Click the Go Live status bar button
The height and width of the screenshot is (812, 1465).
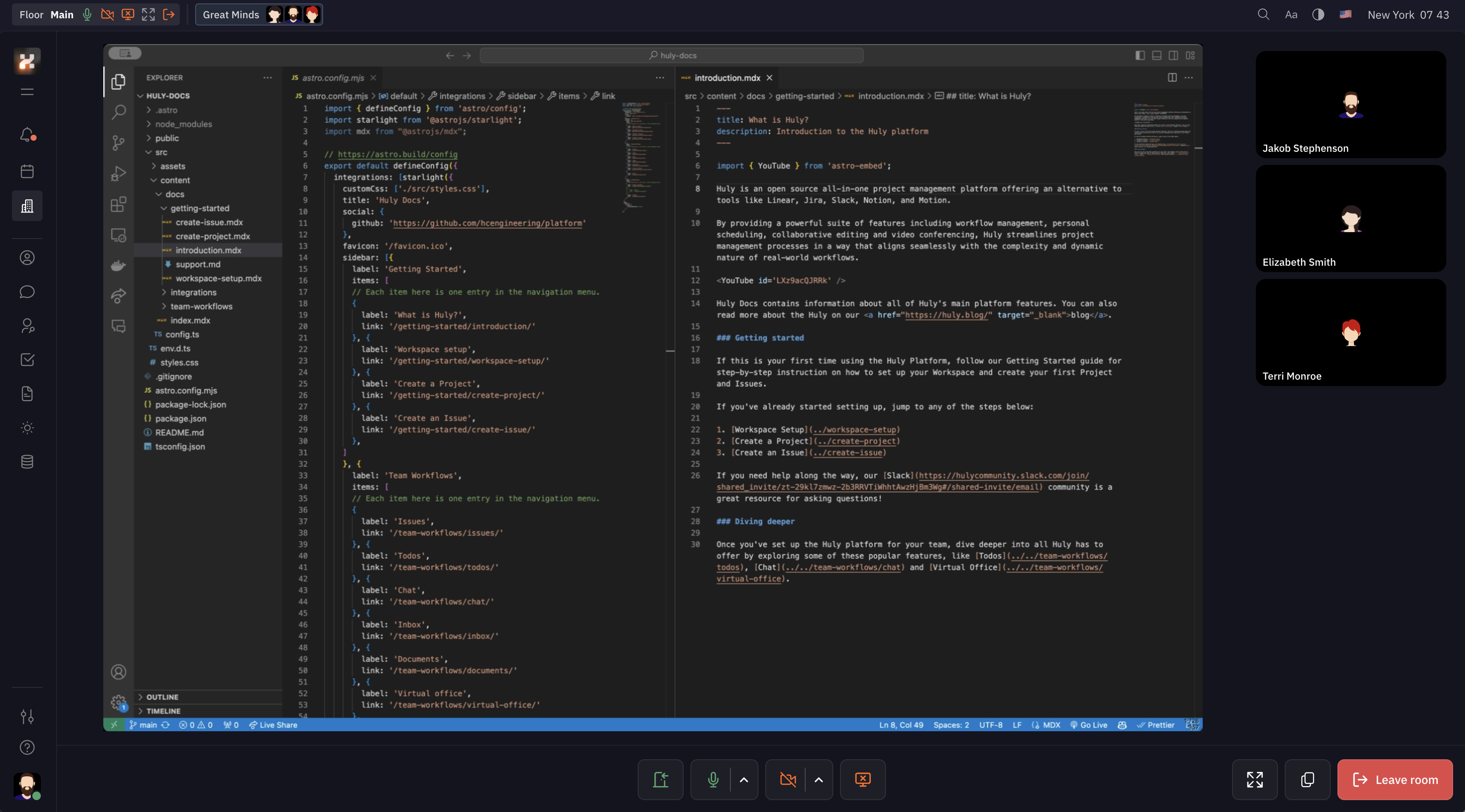1090,724
